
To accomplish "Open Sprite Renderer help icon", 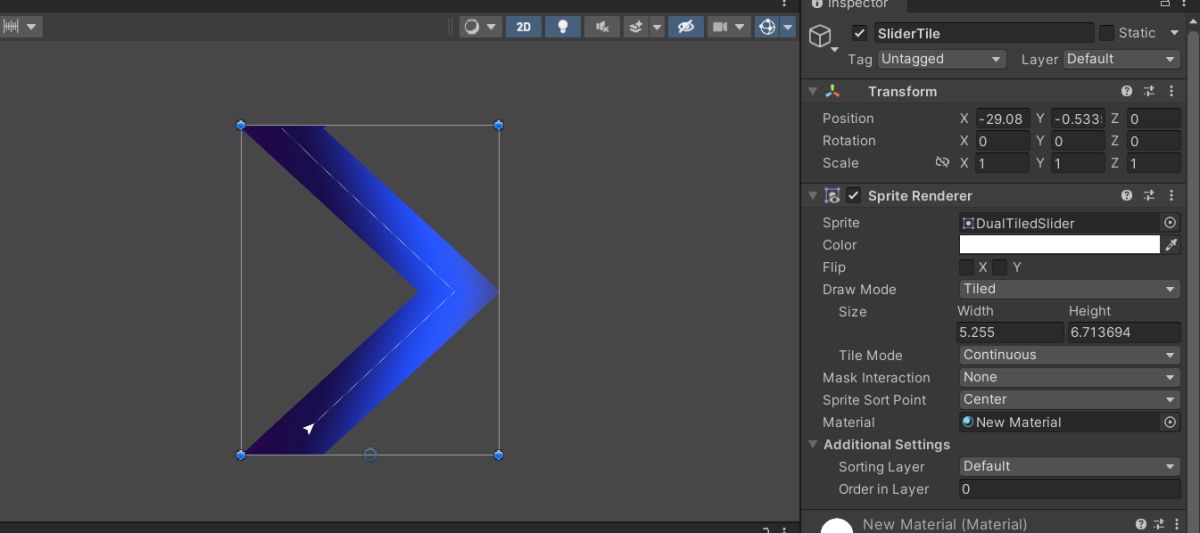I will click(1127, 196).
